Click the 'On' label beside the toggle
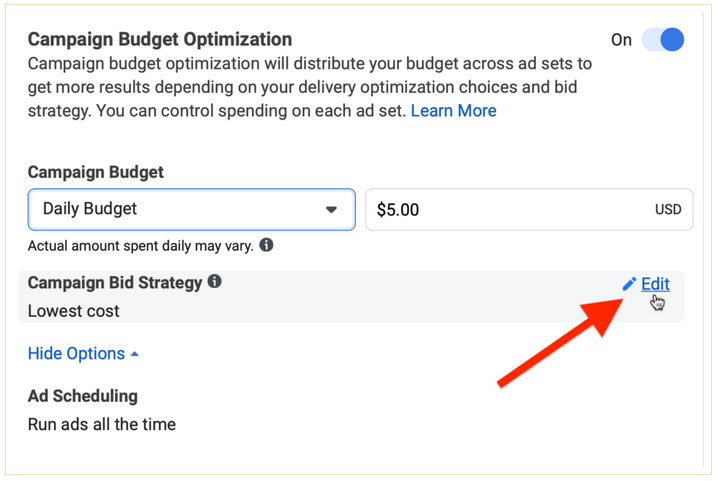Viewport: 717px width, 481px height. coord(621,40)
